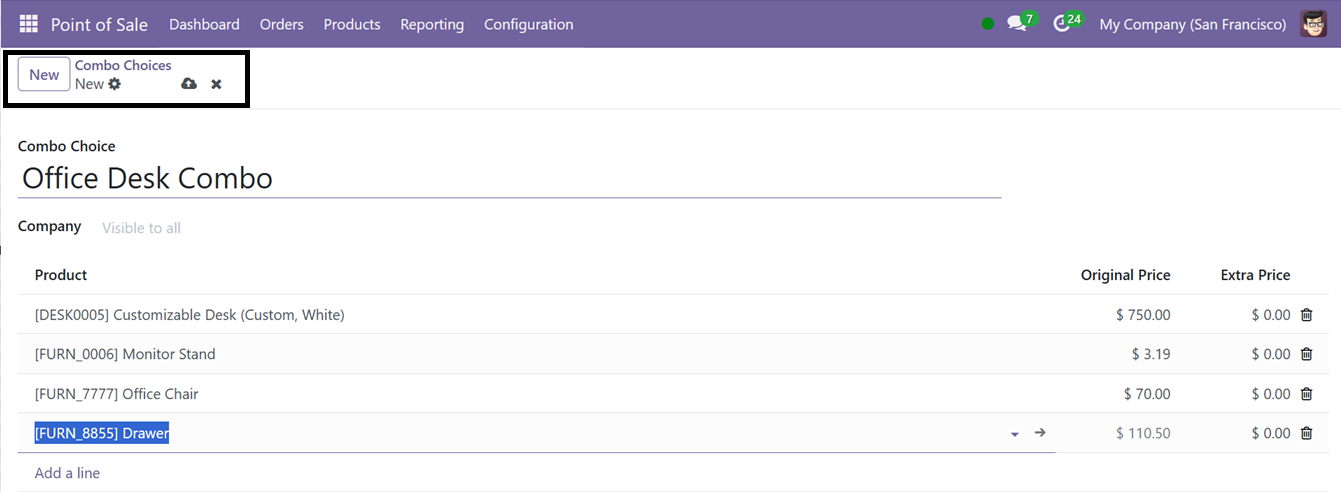Delete the Customizable Desk line
The width and height of the screenshot is (1341, 492).
tap(1306, 315)
